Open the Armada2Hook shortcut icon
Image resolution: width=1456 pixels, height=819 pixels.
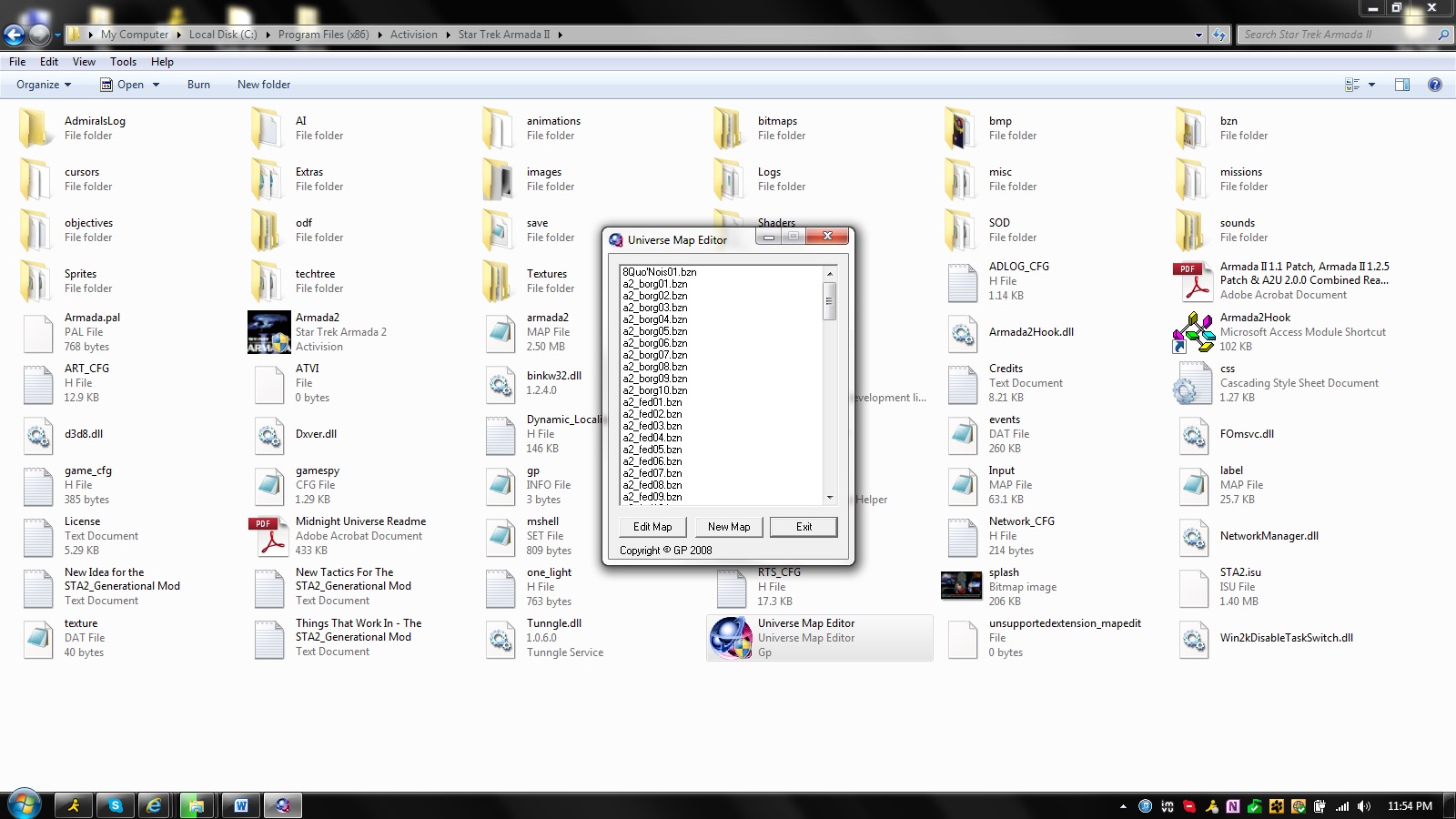coord(1194,332)
